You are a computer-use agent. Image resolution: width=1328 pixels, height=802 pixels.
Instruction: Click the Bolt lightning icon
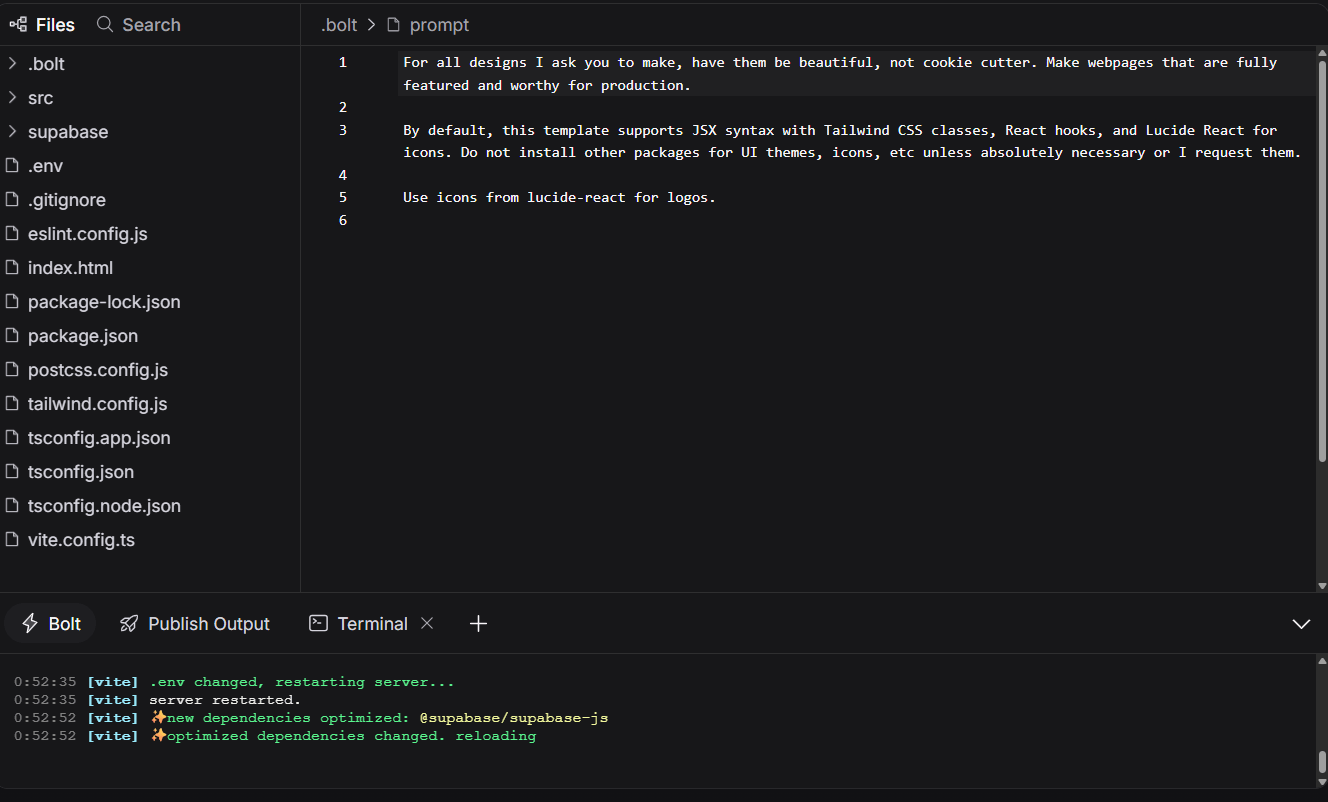(x=30, y=623)
